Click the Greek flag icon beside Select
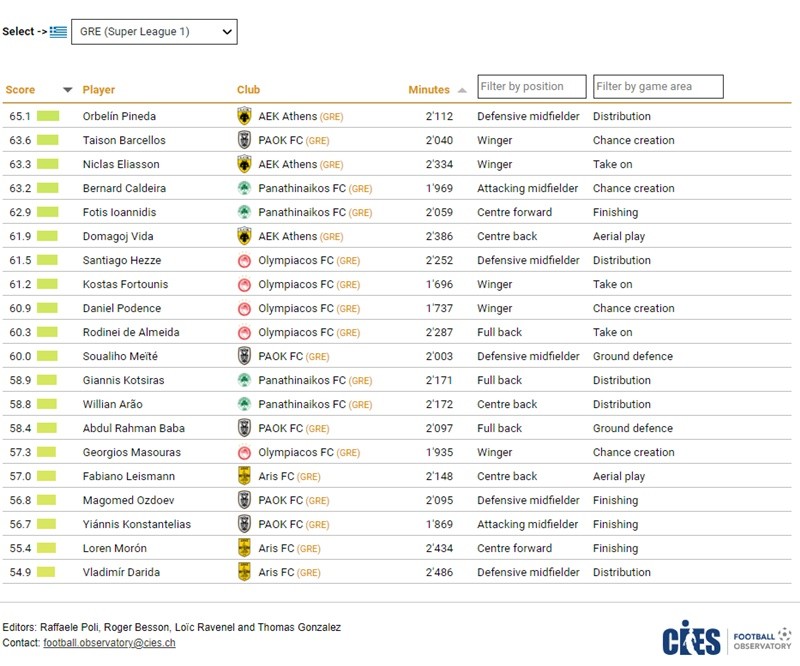This screenshot has height=666, width=800. tap(59, 32)
